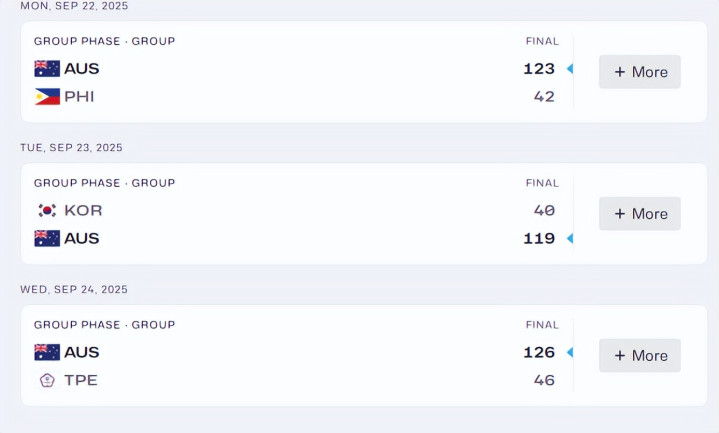Click the winner arrow beside score 119

click(x=570, y=239)
